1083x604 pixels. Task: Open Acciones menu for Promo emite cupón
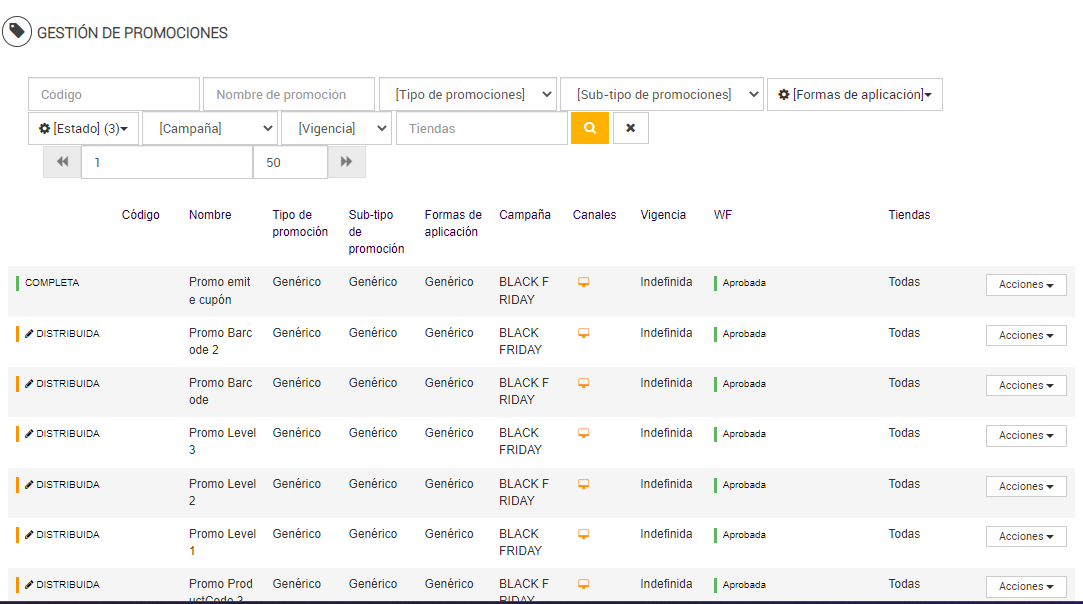[1026, 285]
